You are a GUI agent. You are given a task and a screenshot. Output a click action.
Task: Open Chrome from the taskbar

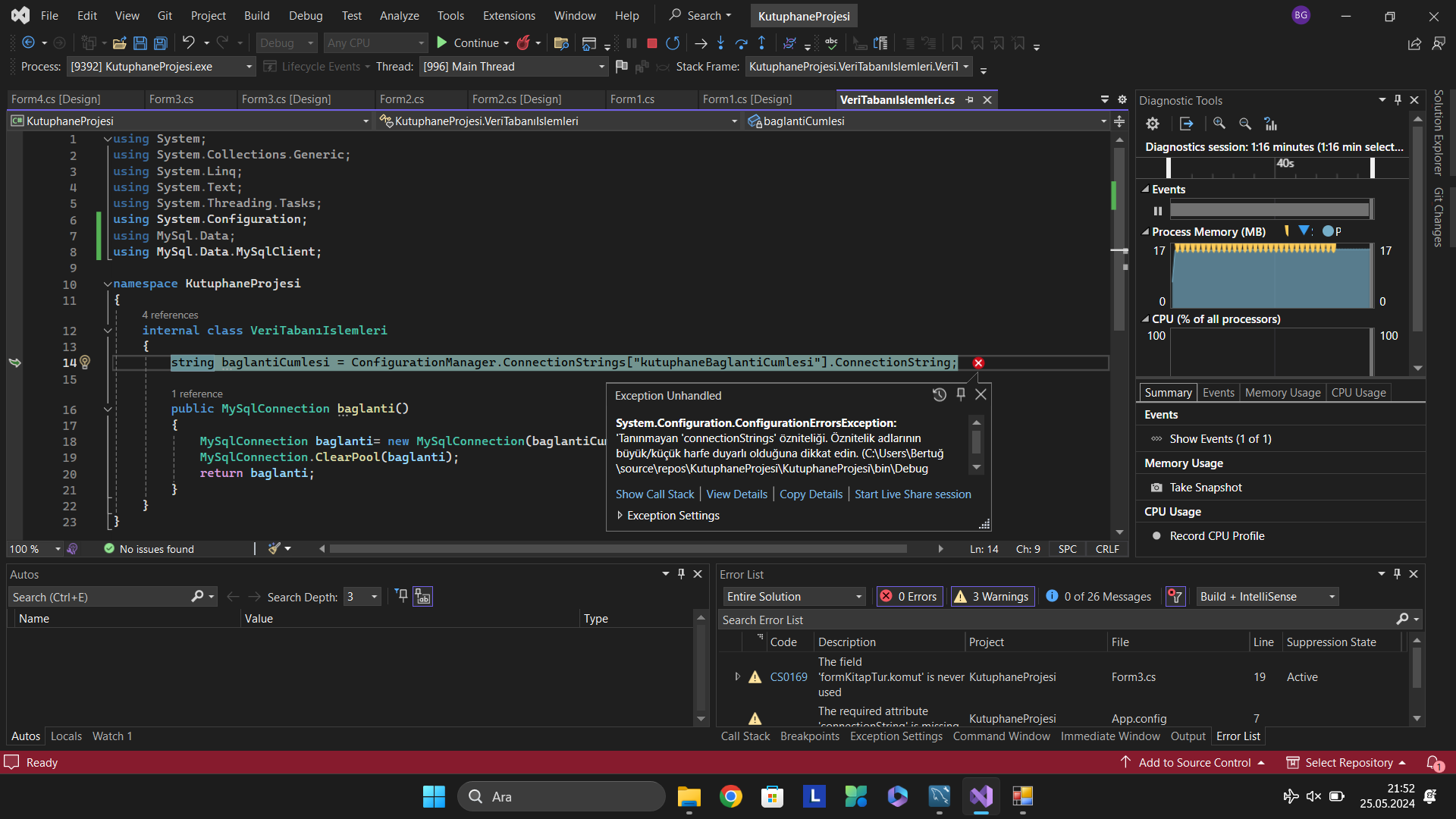click(730, 796)
